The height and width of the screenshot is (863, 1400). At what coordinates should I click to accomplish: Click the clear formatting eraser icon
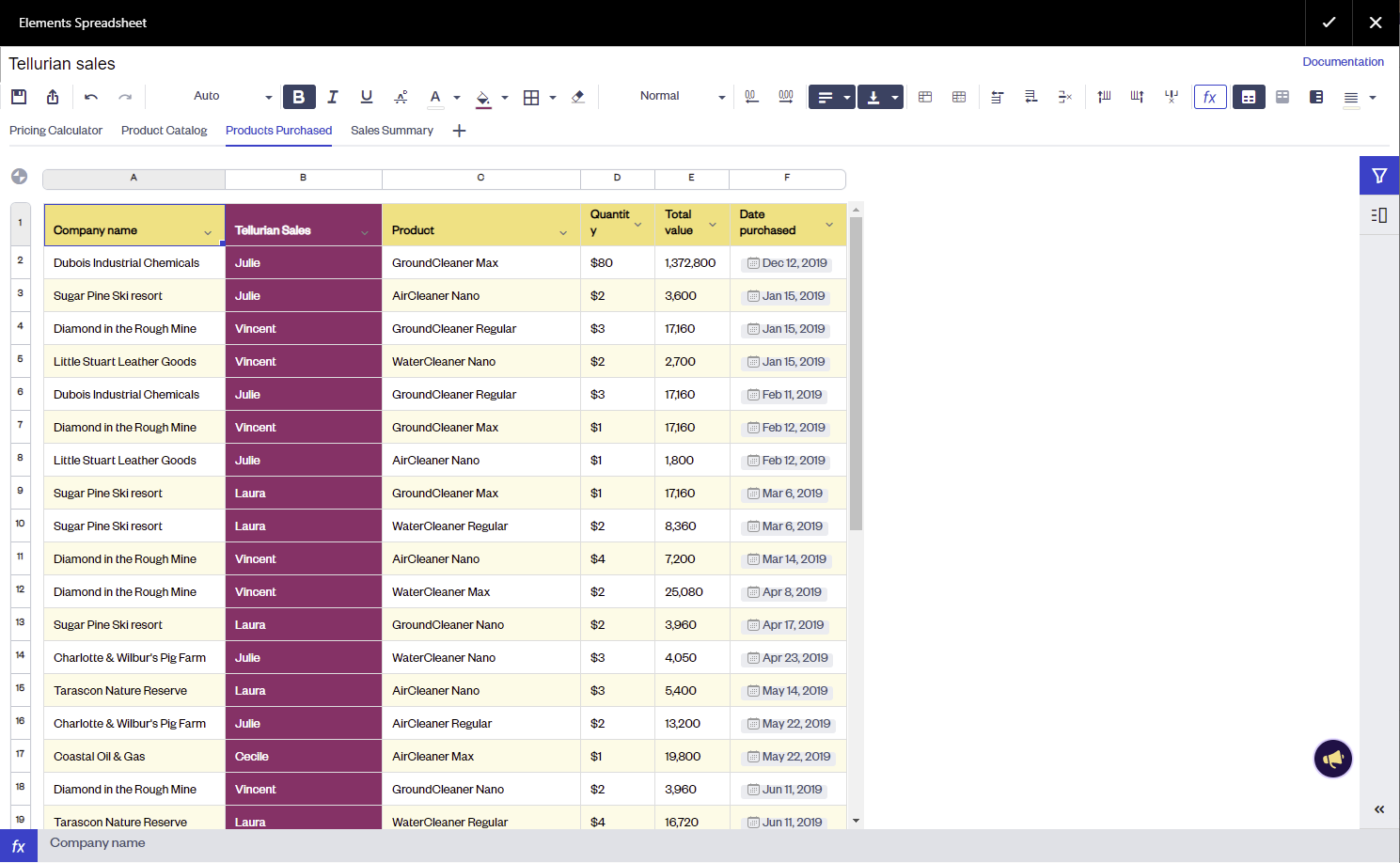click(x=578, y=97)
